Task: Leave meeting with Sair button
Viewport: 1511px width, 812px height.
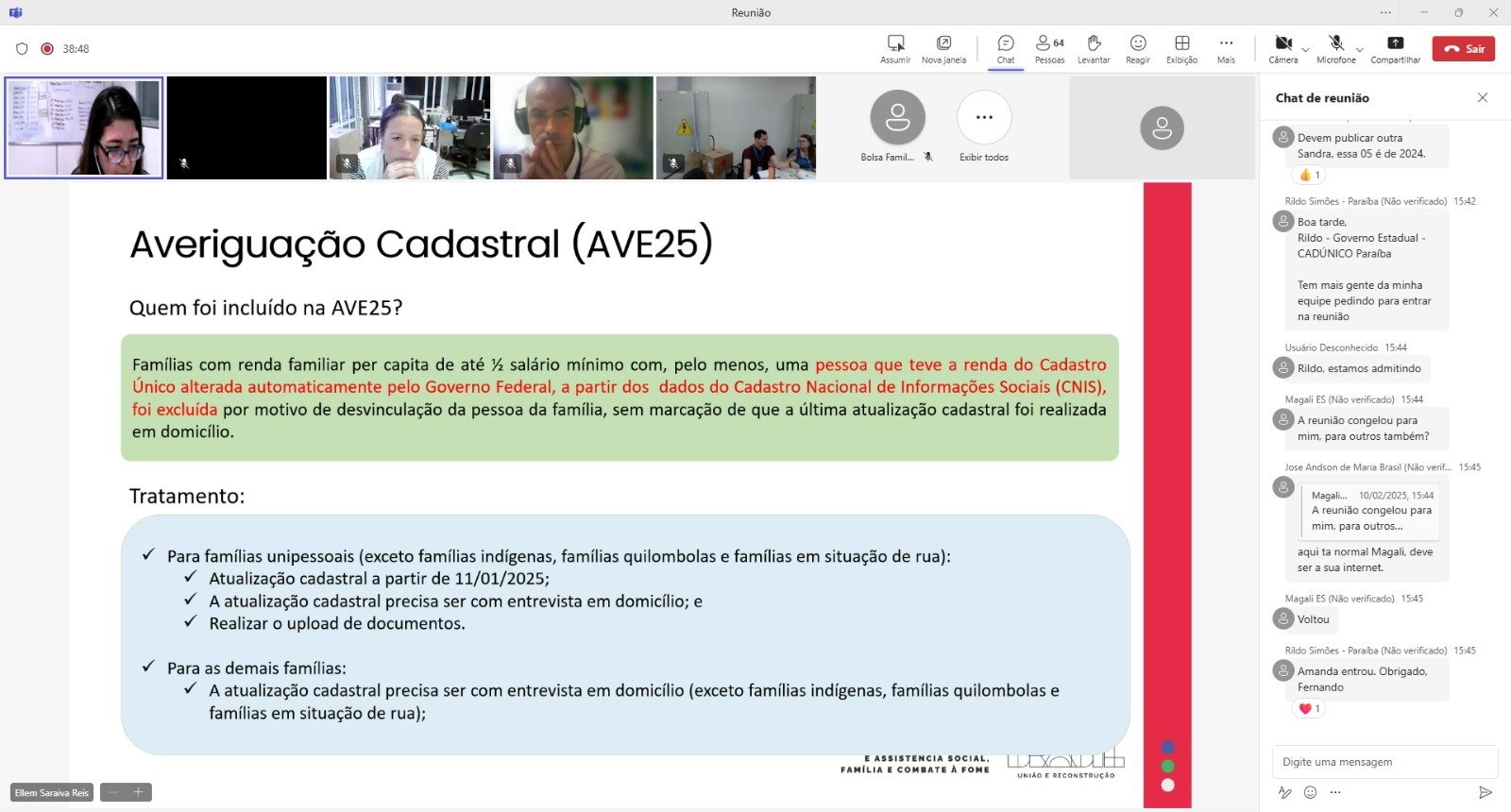Action: [x=1463, y=49]
